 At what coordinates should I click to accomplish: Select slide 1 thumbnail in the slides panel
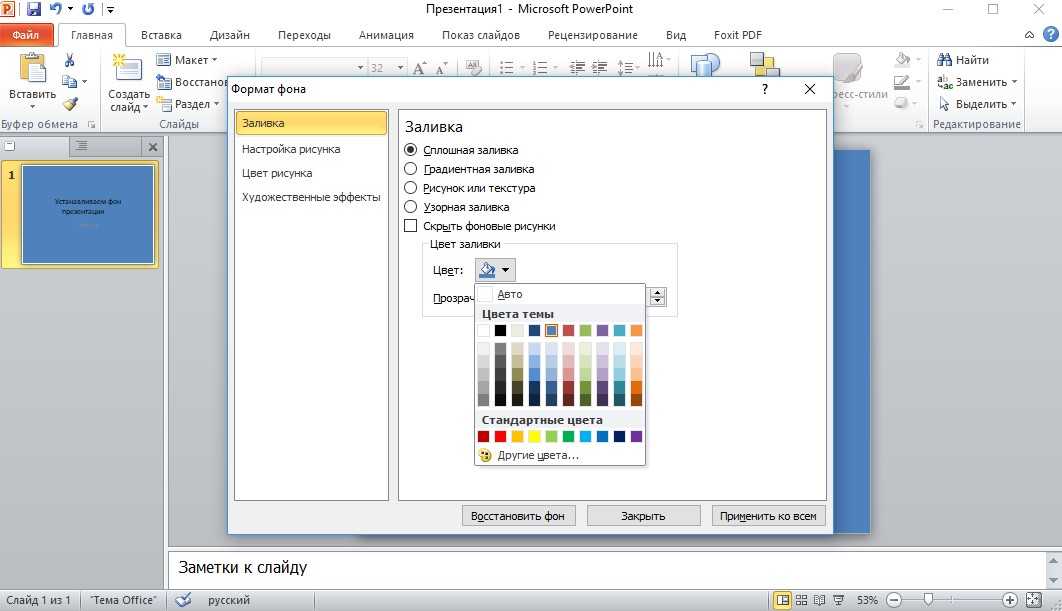coord(88,214)
